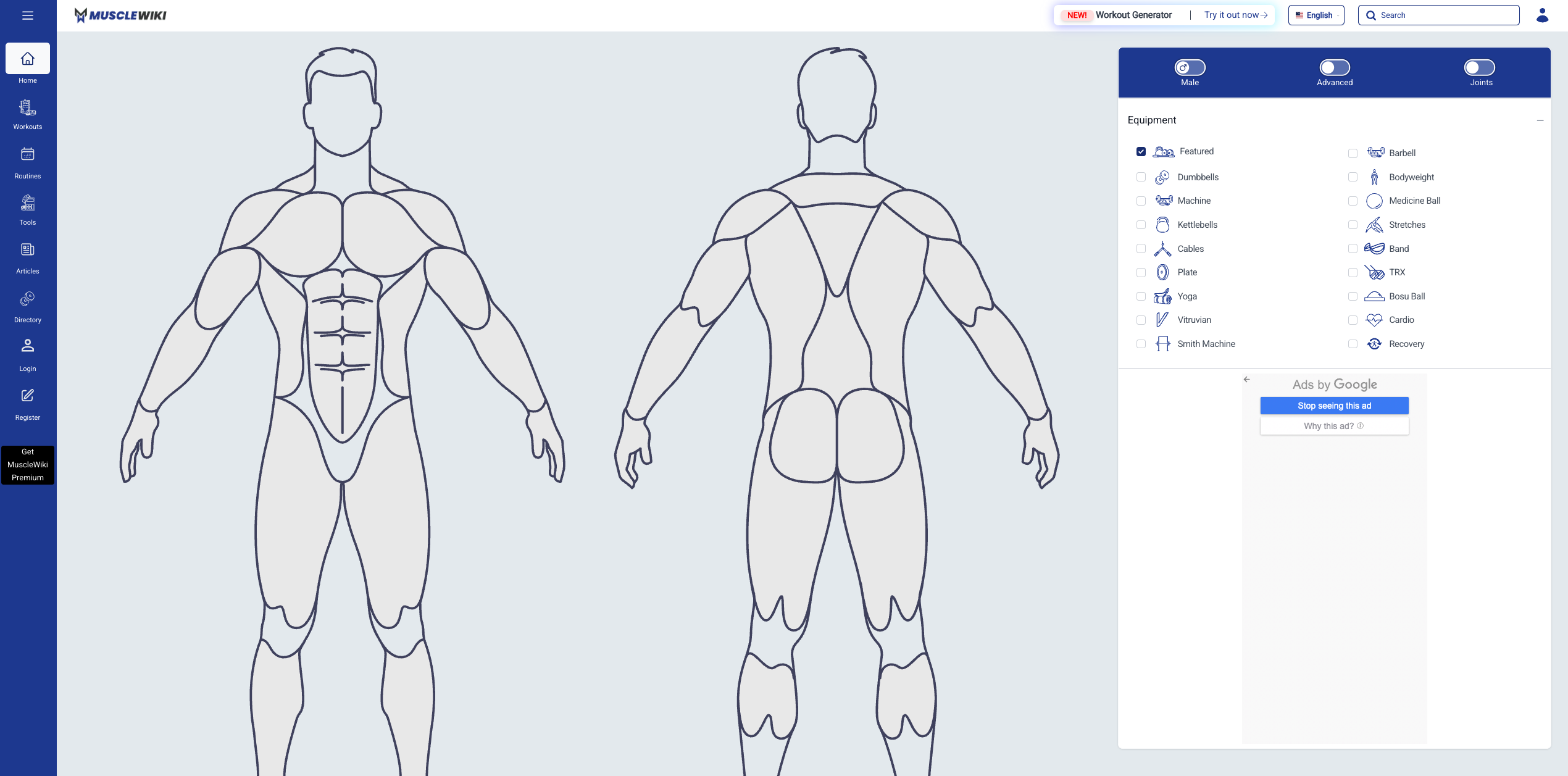Enable the Advanced toggle
This screenshot has height=776, width=1568.
coord(1335,67)
